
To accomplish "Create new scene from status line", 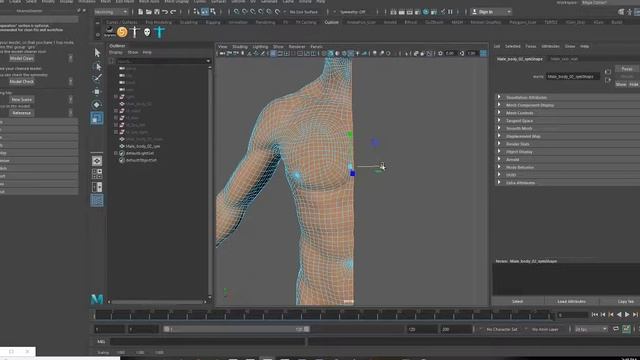I will (x=140, y=12).
